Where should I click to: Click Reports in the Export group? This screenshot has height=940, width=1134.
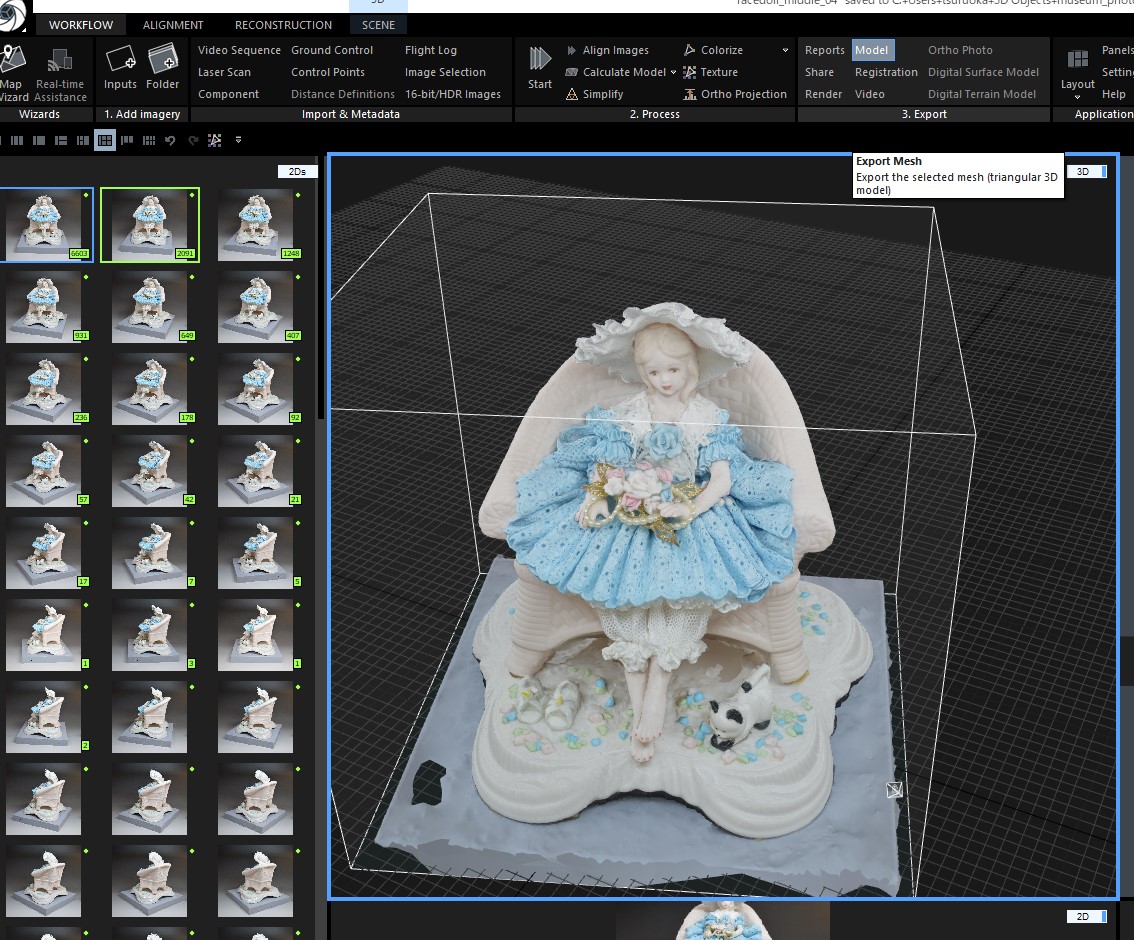click(824, 50)
